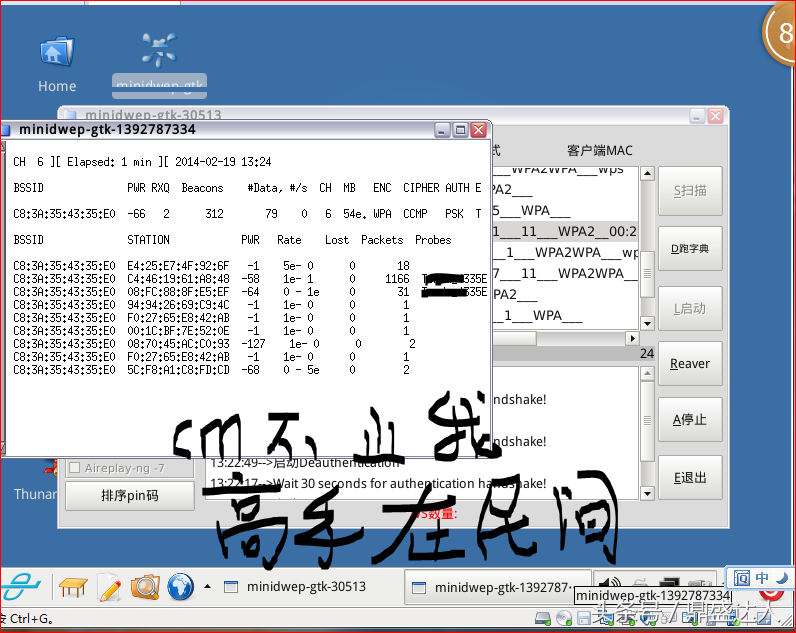Expand the taskbar launcher arrow

pos(208,586)
